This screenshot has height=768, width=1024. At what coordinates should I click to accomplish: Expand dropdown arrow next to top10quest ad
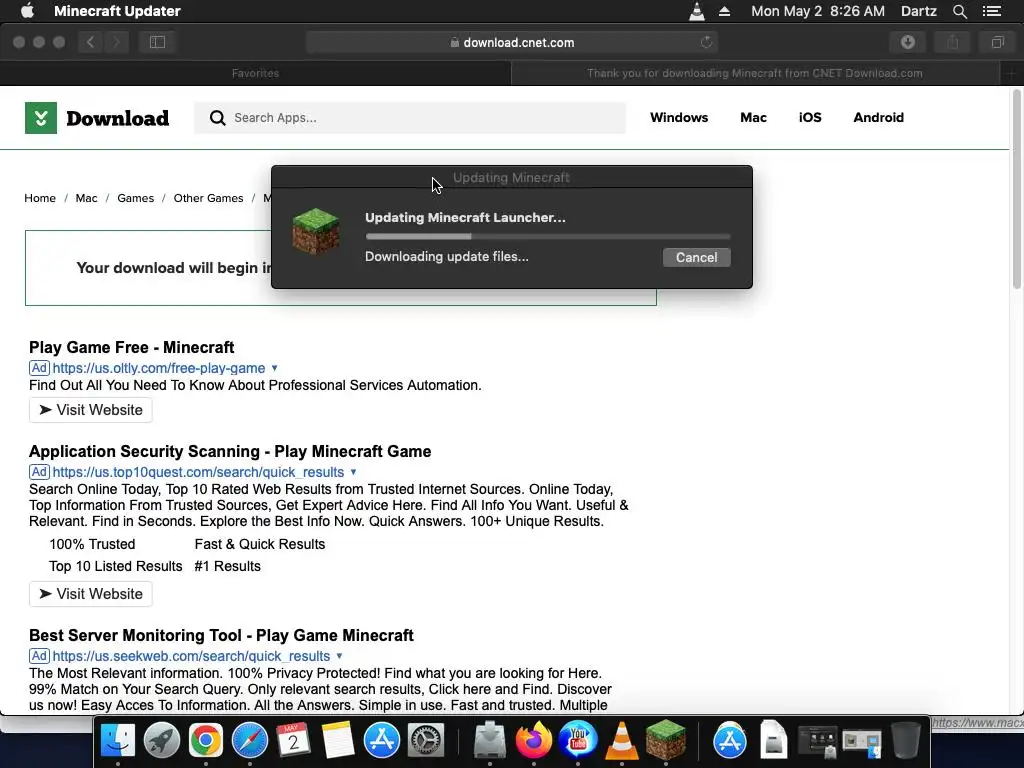pos(353,472)
